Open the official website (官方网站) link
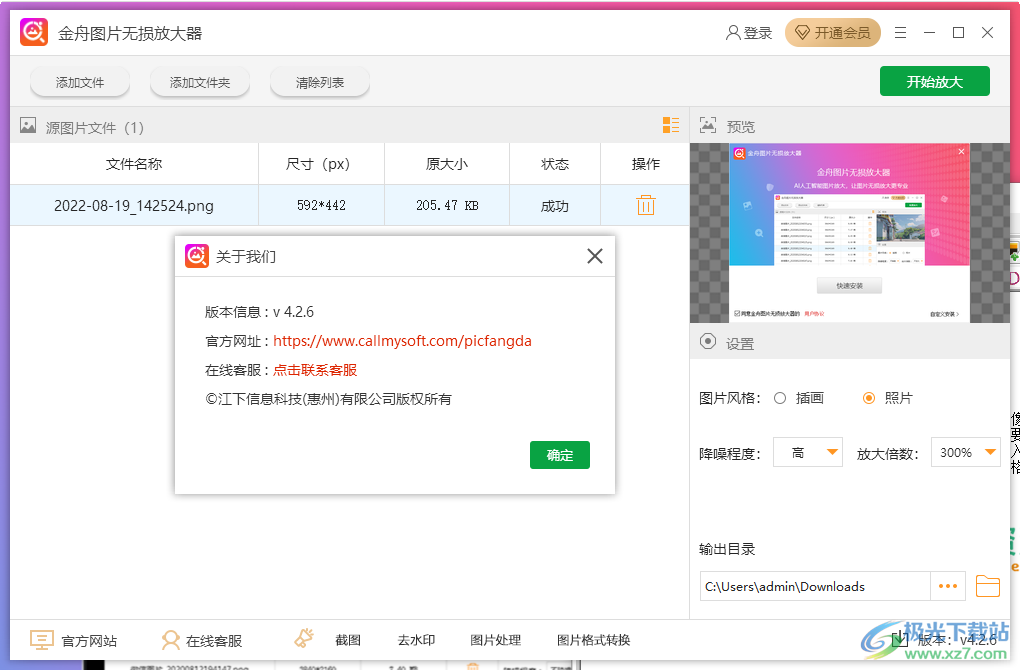The image size is (1020, 670). [x=89, y=641]
